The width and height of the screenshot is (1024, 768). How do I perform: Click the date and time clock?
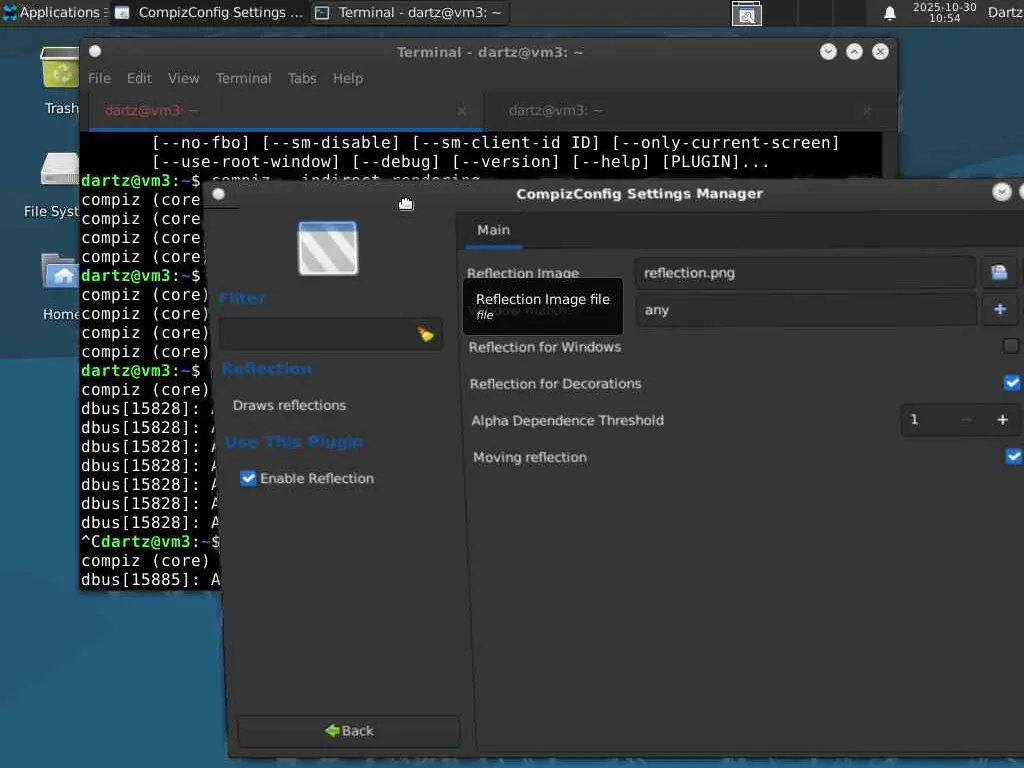[x=944, y=12]
